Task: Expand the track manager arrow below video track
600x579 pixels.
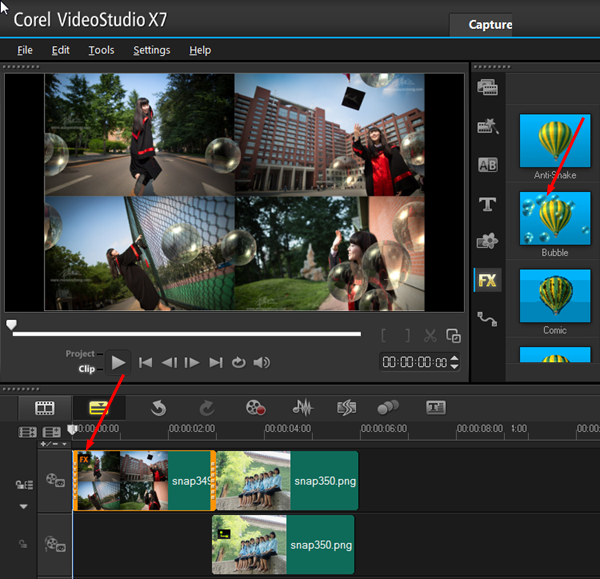Action: coord(24,507)
